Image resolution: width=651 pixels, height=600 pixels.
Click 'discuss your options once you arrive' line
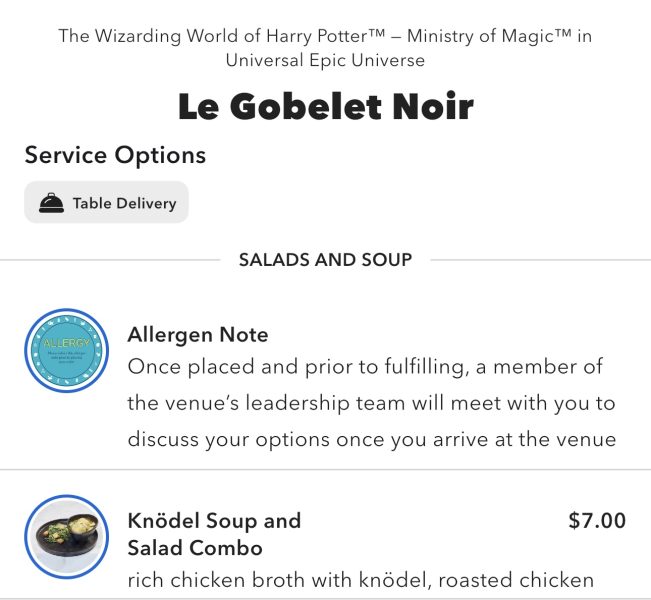[371, 440]
